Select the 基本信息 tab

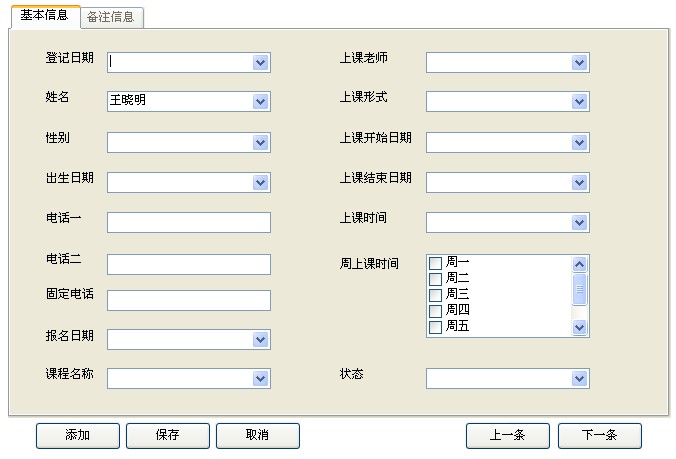pos(45,16)
